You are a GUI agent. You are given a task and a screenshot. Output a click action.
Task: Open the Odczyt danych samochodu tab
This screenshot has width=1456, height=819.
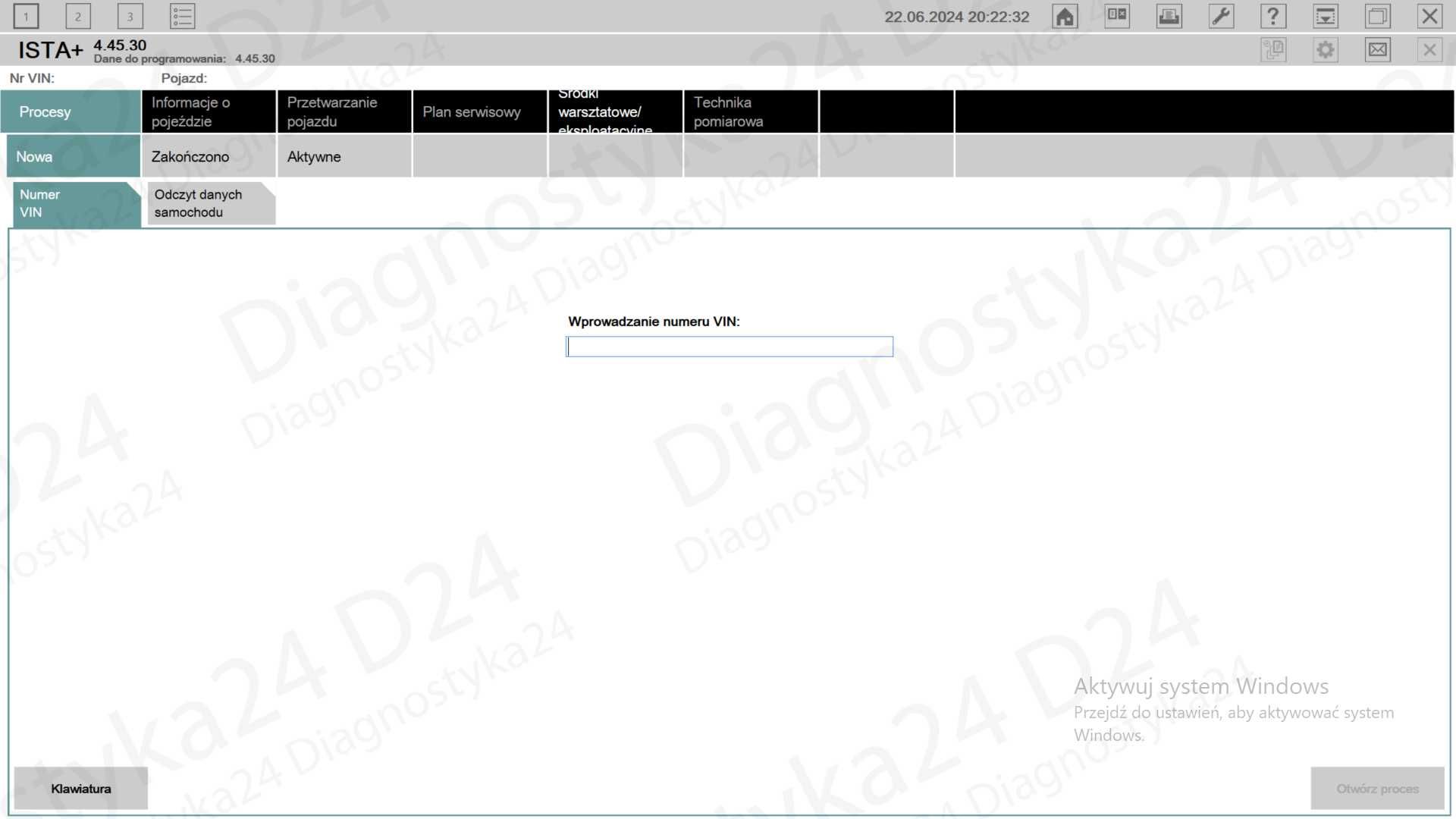point(211,203)
